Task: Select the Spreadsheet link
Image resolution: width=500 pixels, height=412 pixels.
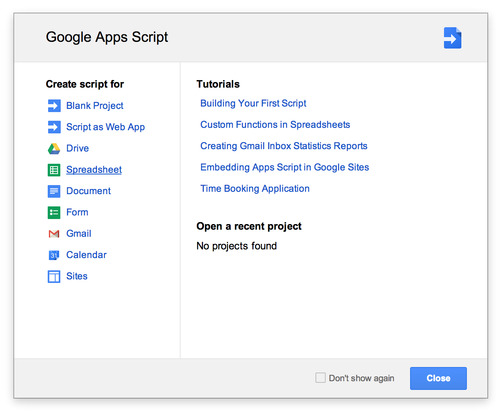Action: [x=94, y=170]
